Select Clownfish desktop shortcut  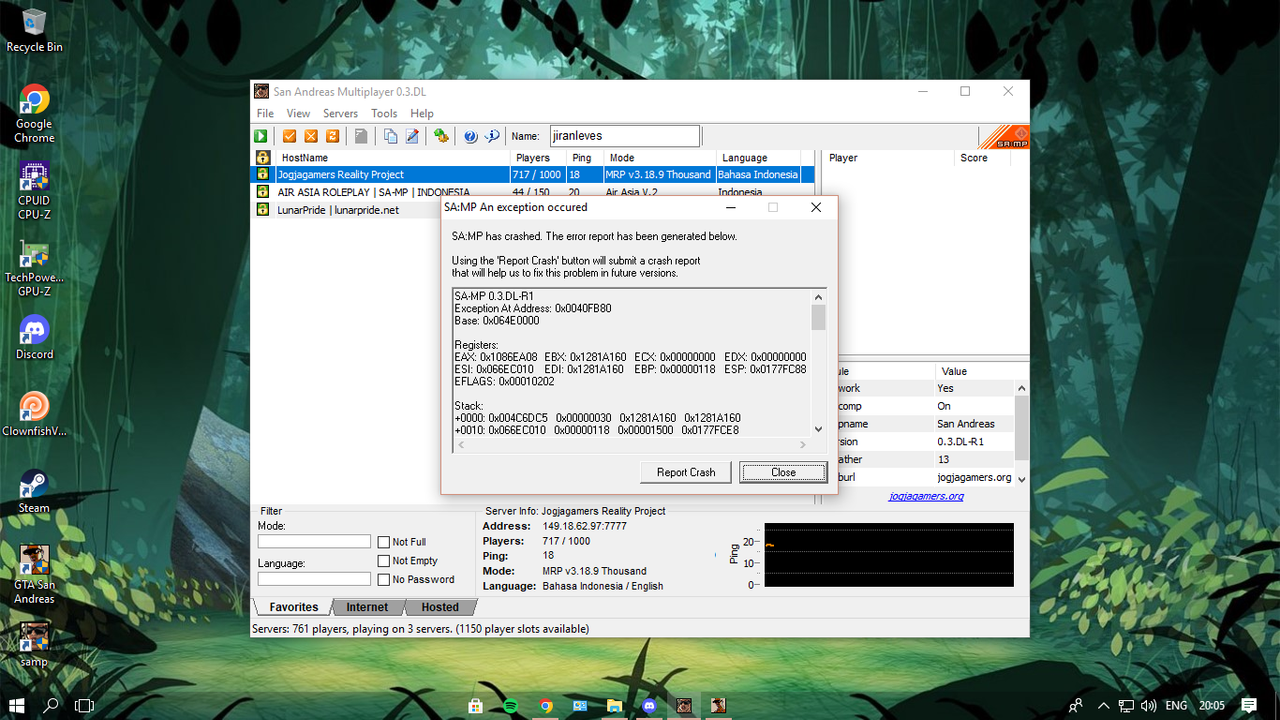(x=34, y=414)
